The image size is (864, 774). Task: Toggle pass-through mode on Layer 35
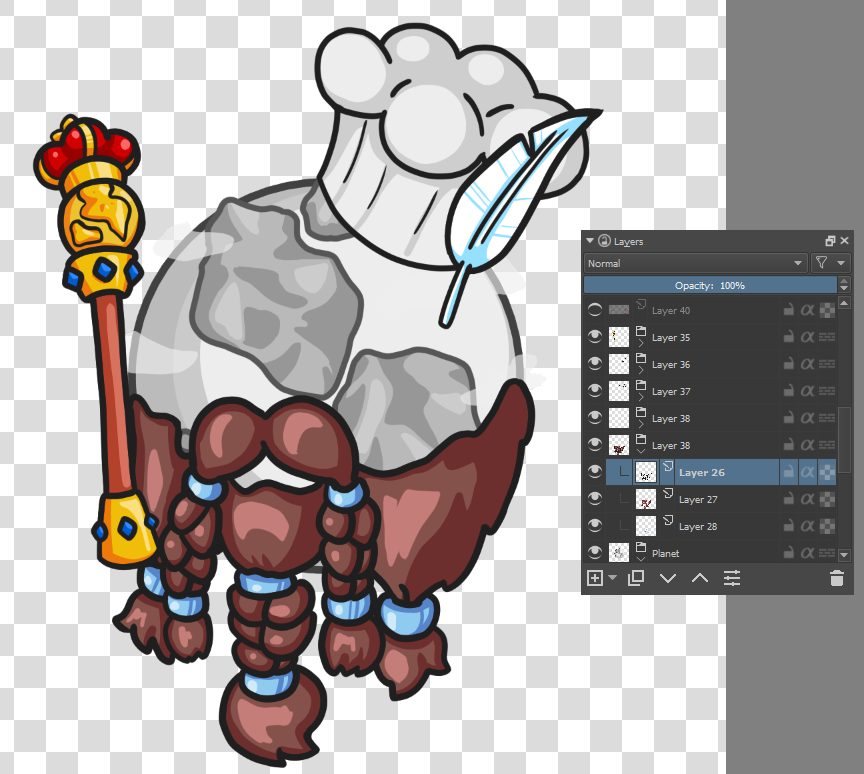tap(827, 337)
